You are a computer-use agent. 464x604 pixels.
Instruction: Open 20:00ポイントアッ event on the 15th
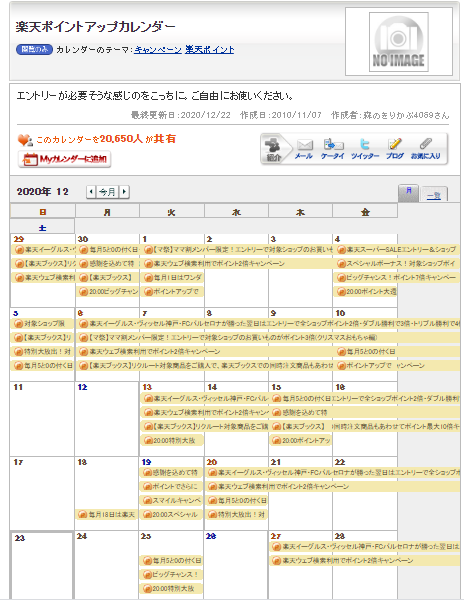click(x=301, y=440)
